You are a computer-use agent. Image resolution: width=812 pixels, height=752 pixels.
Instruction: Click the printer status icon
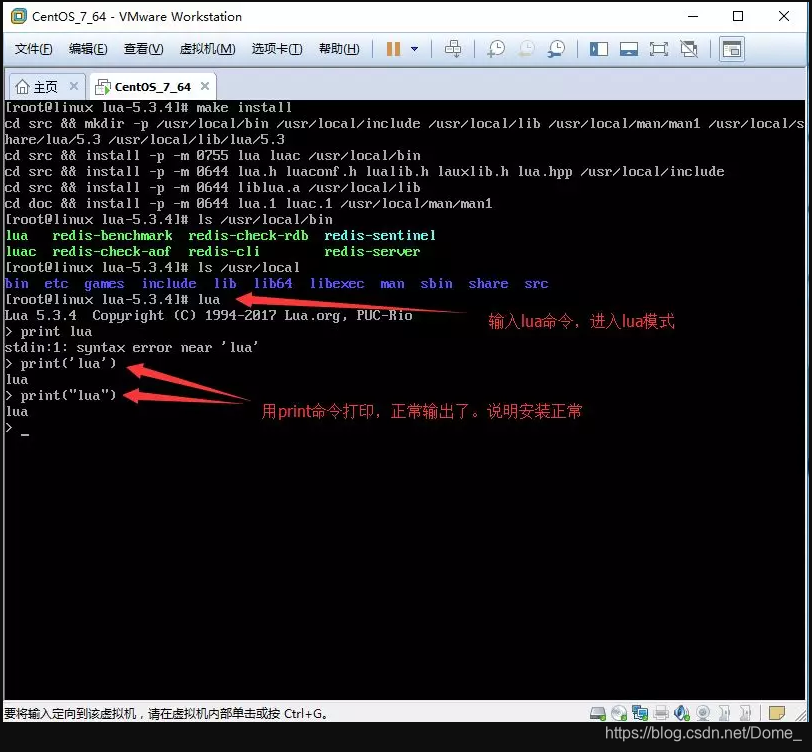[x=661, y=714]
